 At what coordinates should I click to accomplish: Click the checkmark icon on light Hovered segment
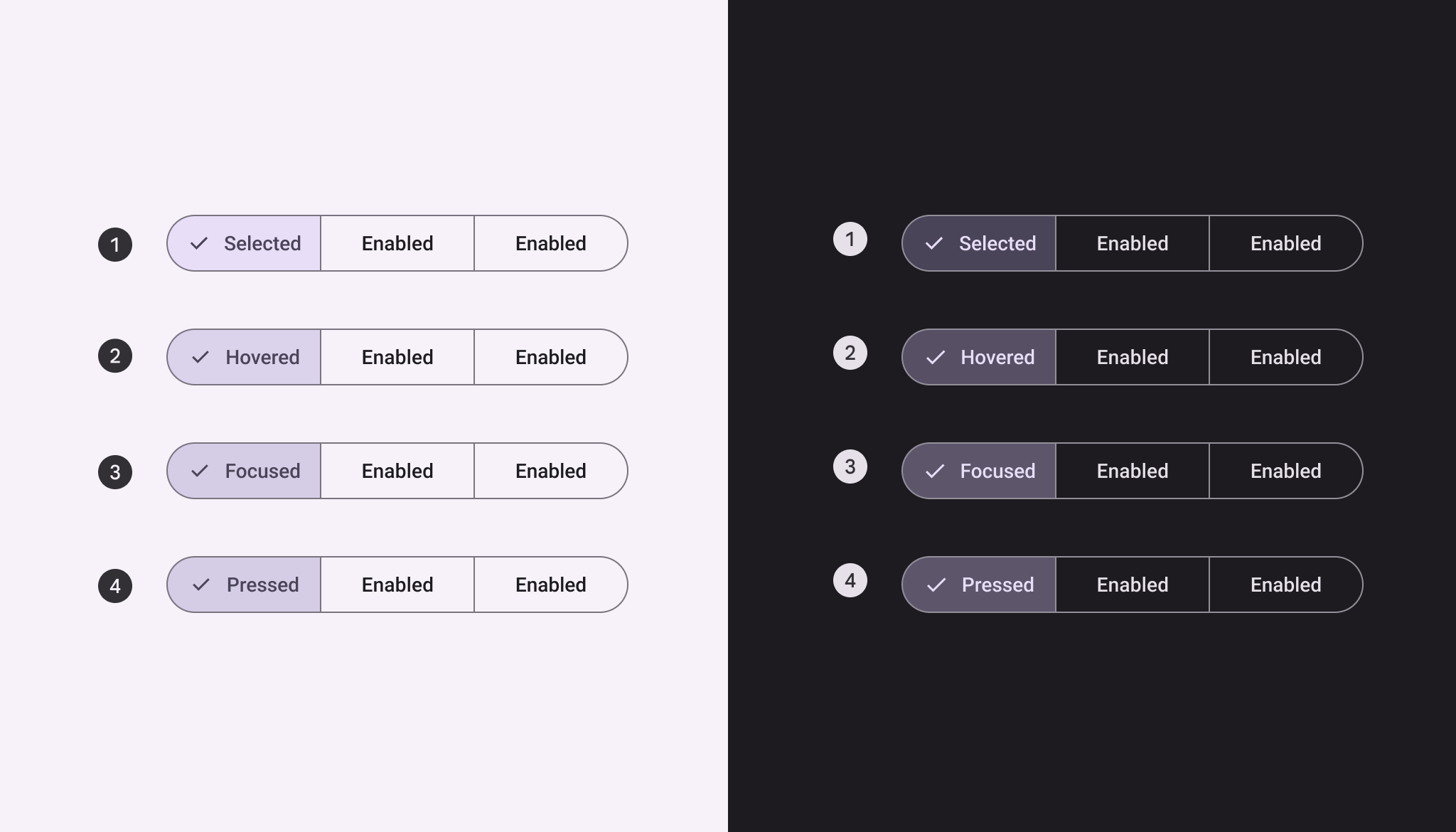(200, 357)
